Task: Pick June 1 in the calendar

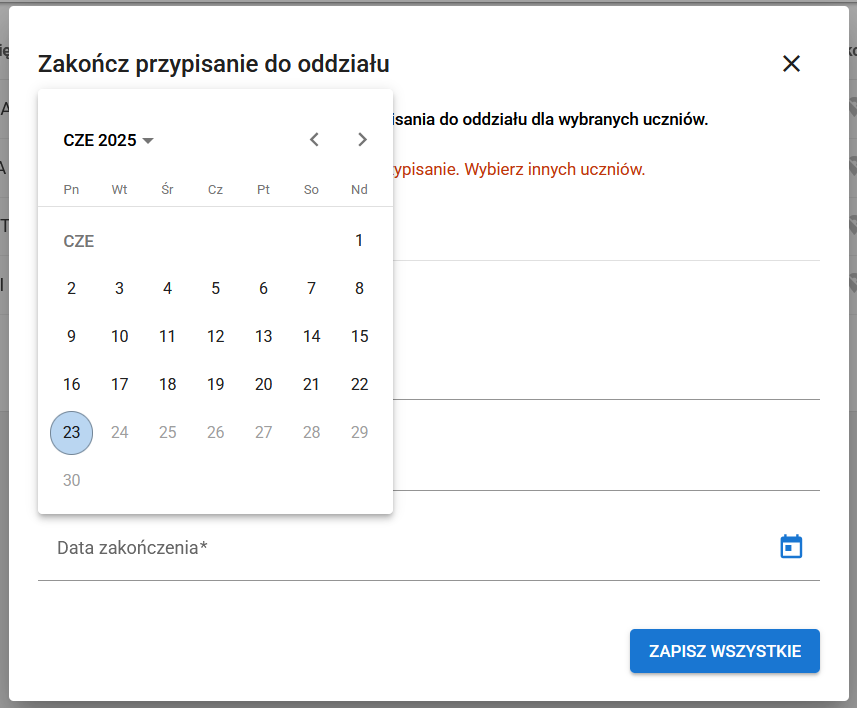Action: (359, 241)
